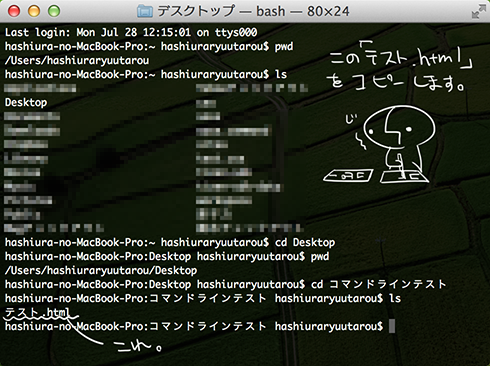Click the テスト.html filename in ls output

37,312
